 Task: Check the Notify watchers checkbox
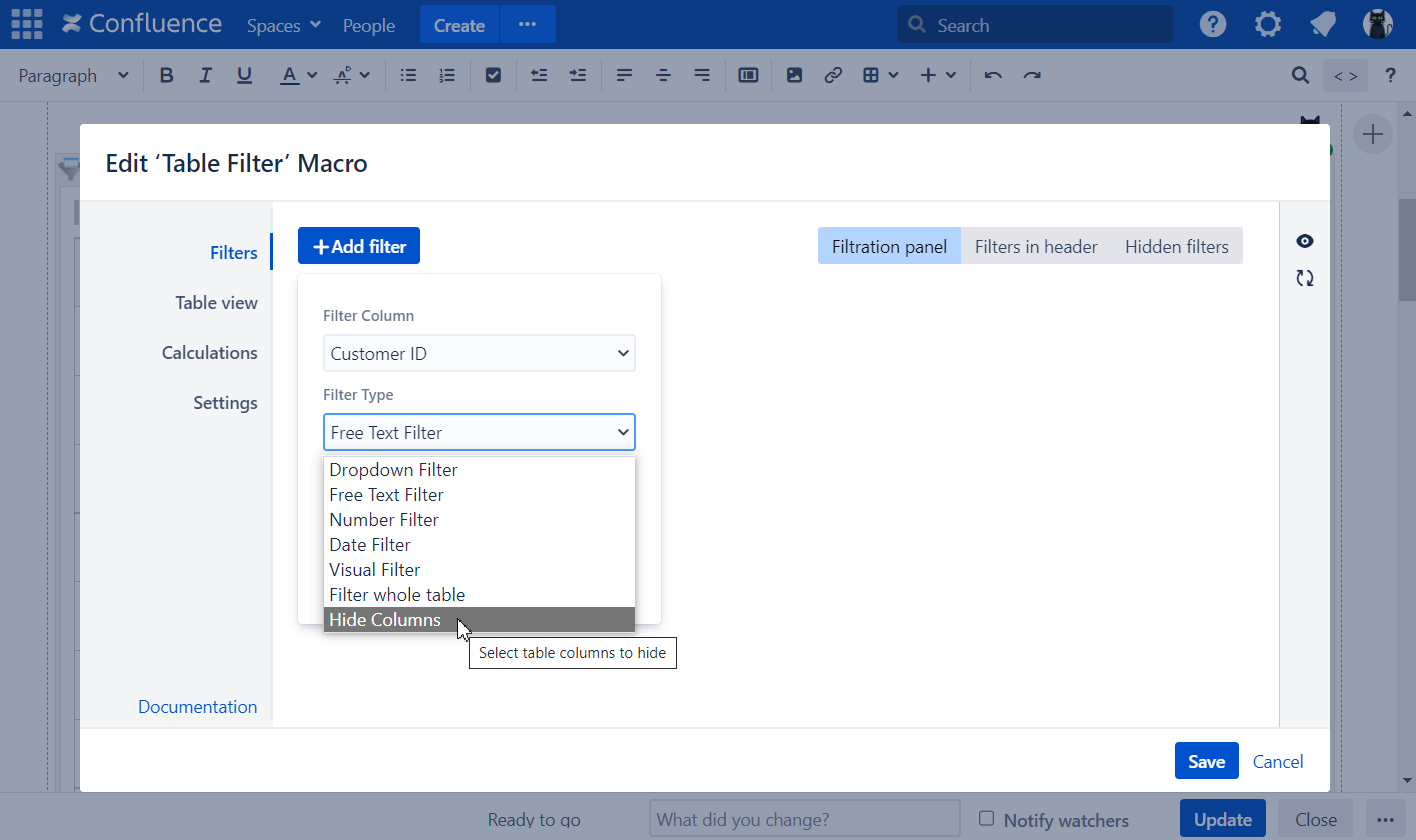(x=986, y=818)
